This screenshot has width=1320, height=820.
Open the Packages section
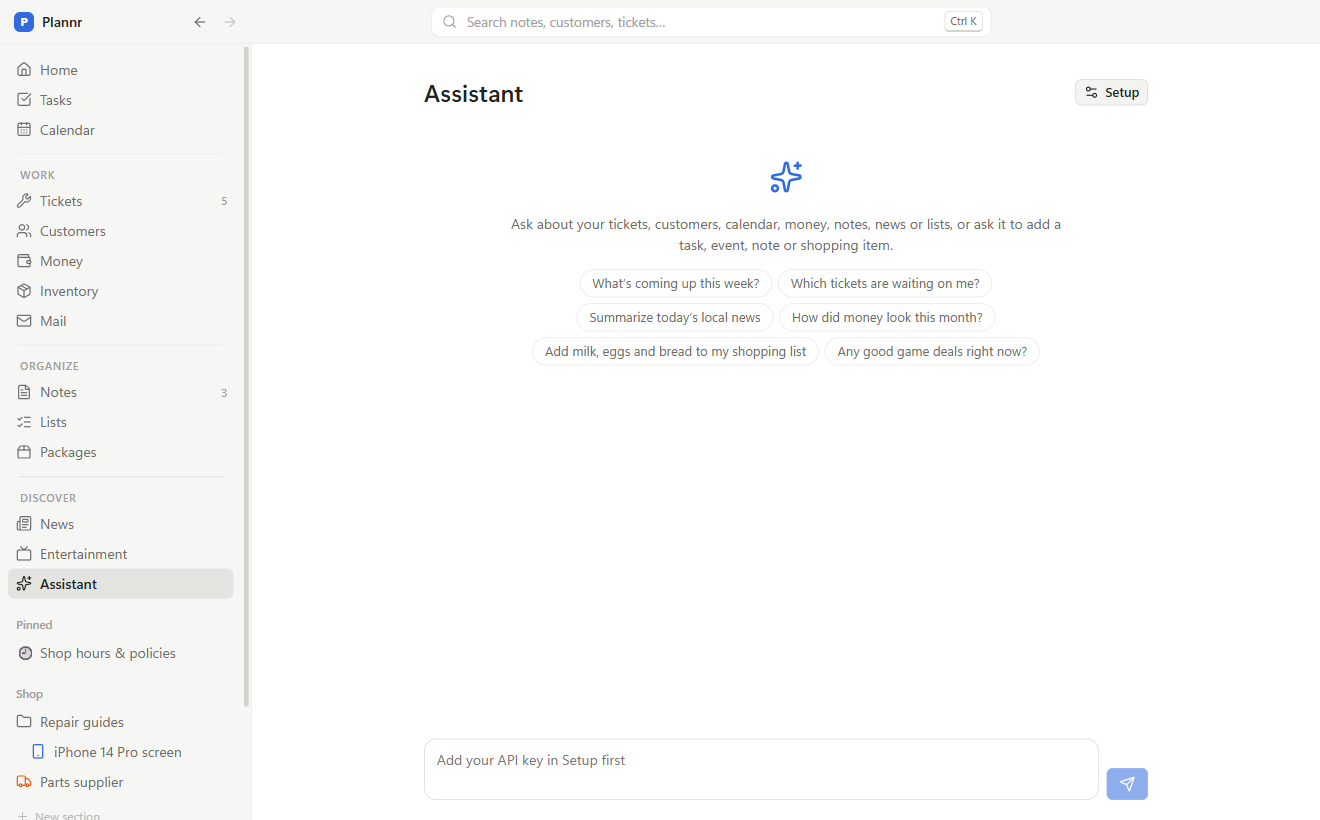[x=120, y=452]
